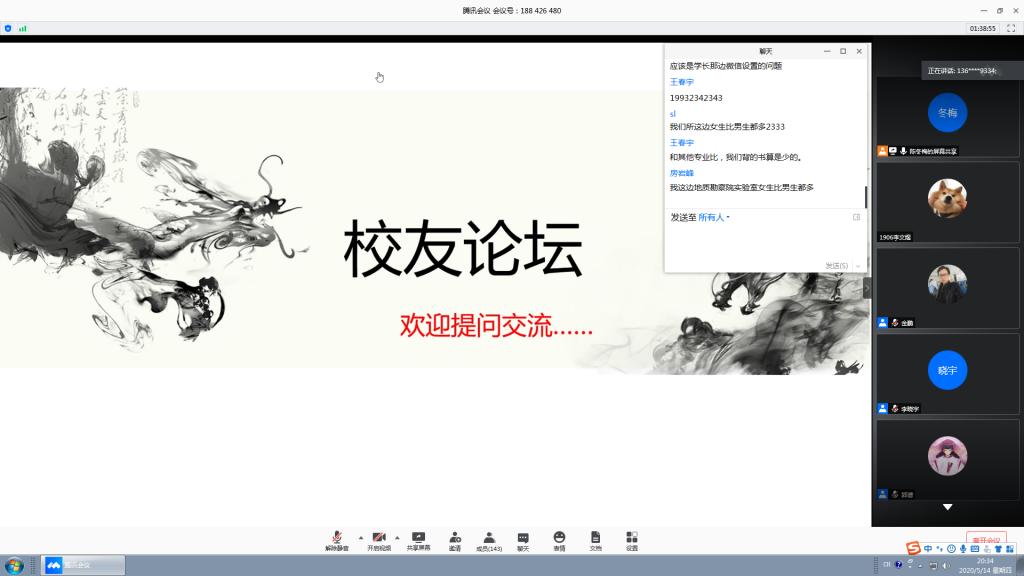Click the 发送(S) send button
This screenshot has width=1024, height=576.
[x=836, y=266]
